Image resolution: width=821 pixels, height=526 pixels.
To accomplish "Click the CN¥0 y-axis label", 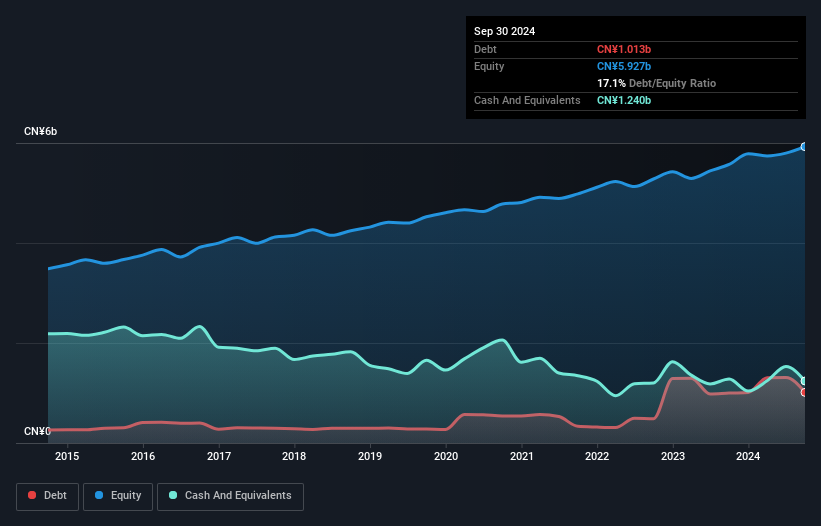I will 37,431.
